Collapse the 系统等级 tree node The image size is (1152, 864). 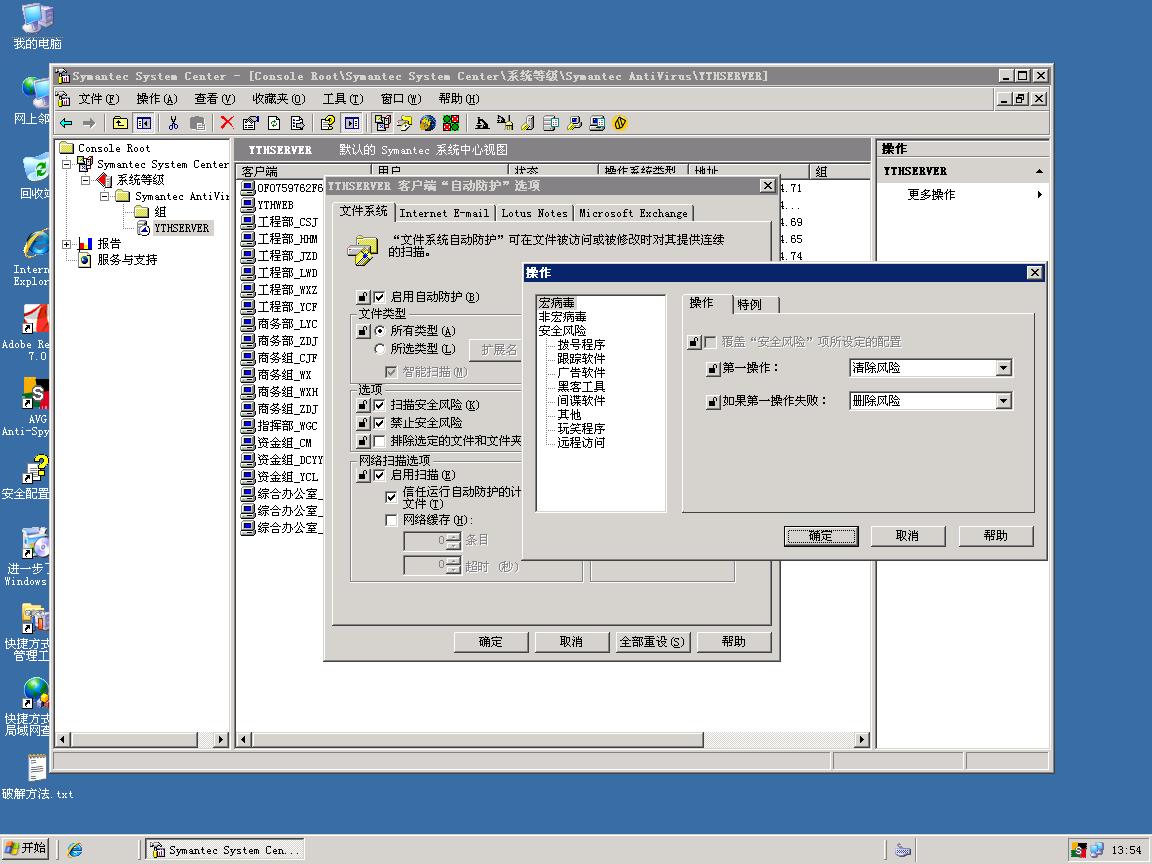(85, 180)
